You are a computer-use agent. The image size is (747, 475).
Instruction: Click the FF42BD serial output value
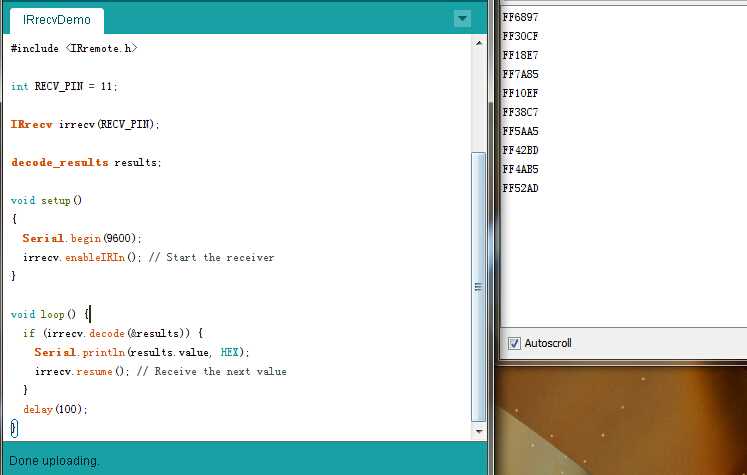(520, 151)
